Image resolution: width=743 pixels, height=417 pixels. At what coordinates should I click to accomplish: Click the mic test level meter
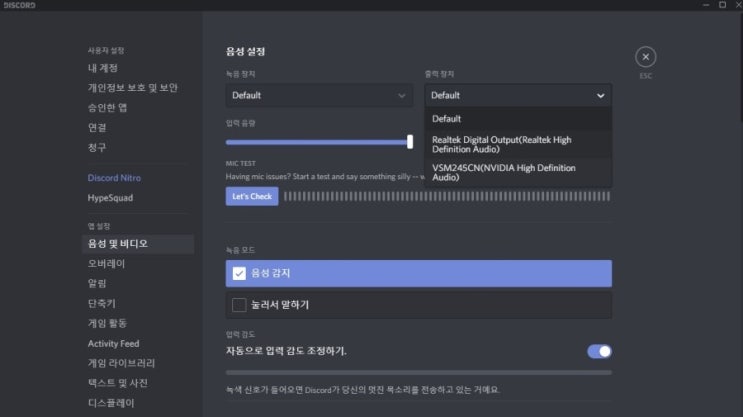tap(447, 197)
